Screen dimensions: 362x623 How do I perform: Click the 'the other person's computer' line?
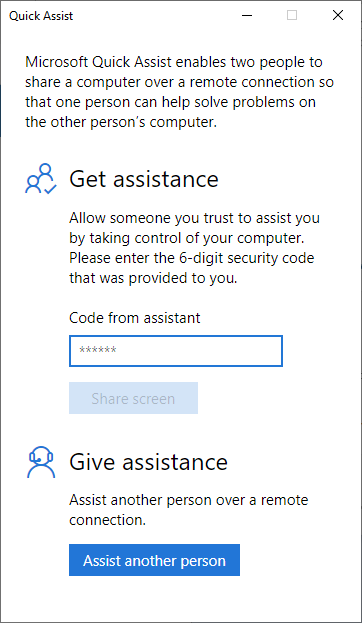121,122
